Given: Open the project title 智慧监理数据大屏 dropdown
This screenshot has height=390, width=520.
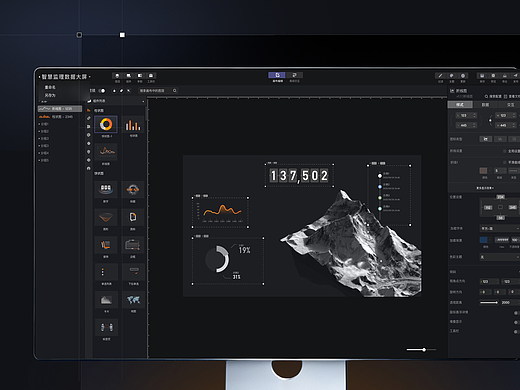Looking at the screenshot, I should coord(65,77).
